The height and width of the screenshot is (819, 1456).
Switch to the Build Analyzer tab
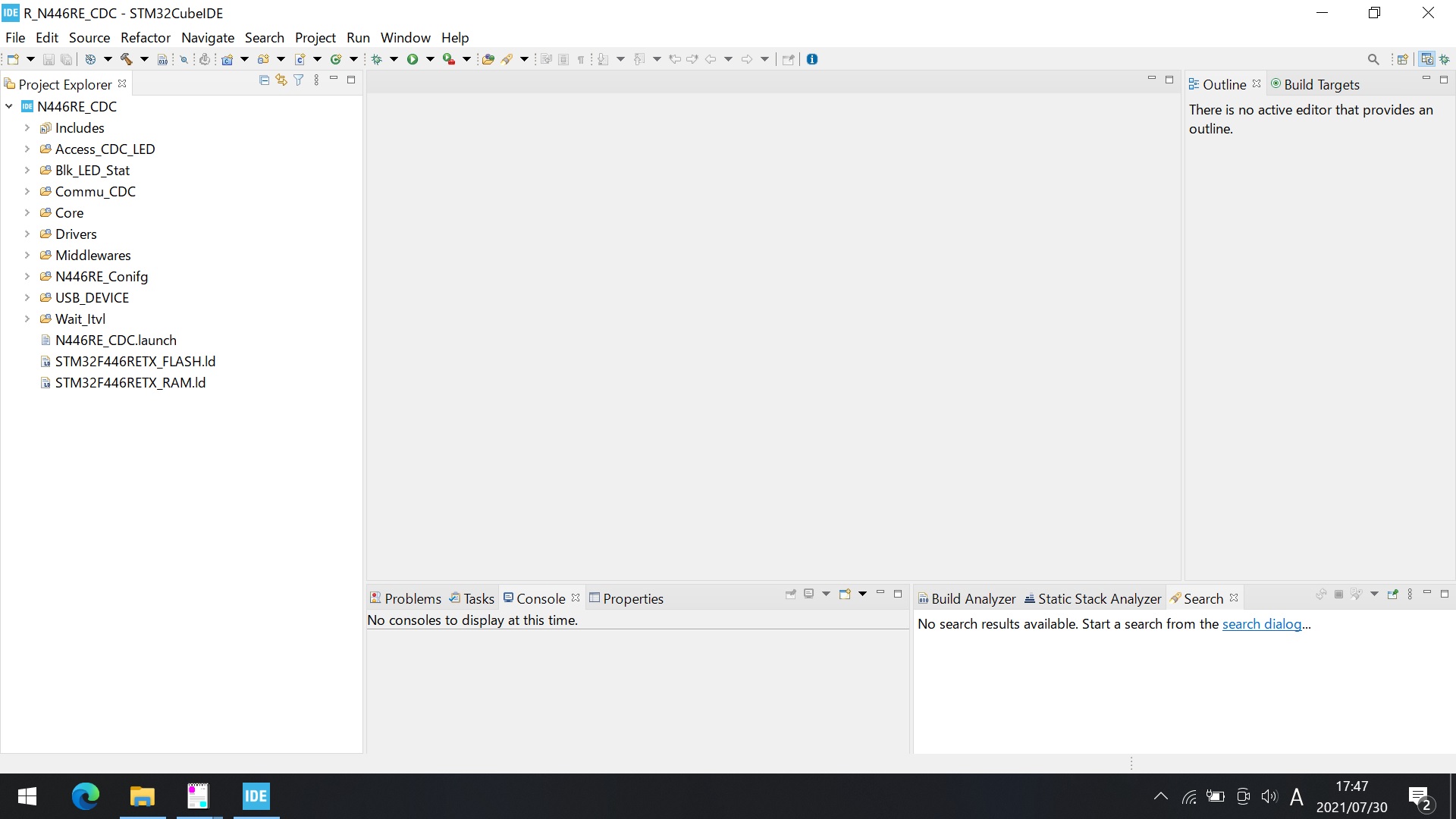(967, 598)
